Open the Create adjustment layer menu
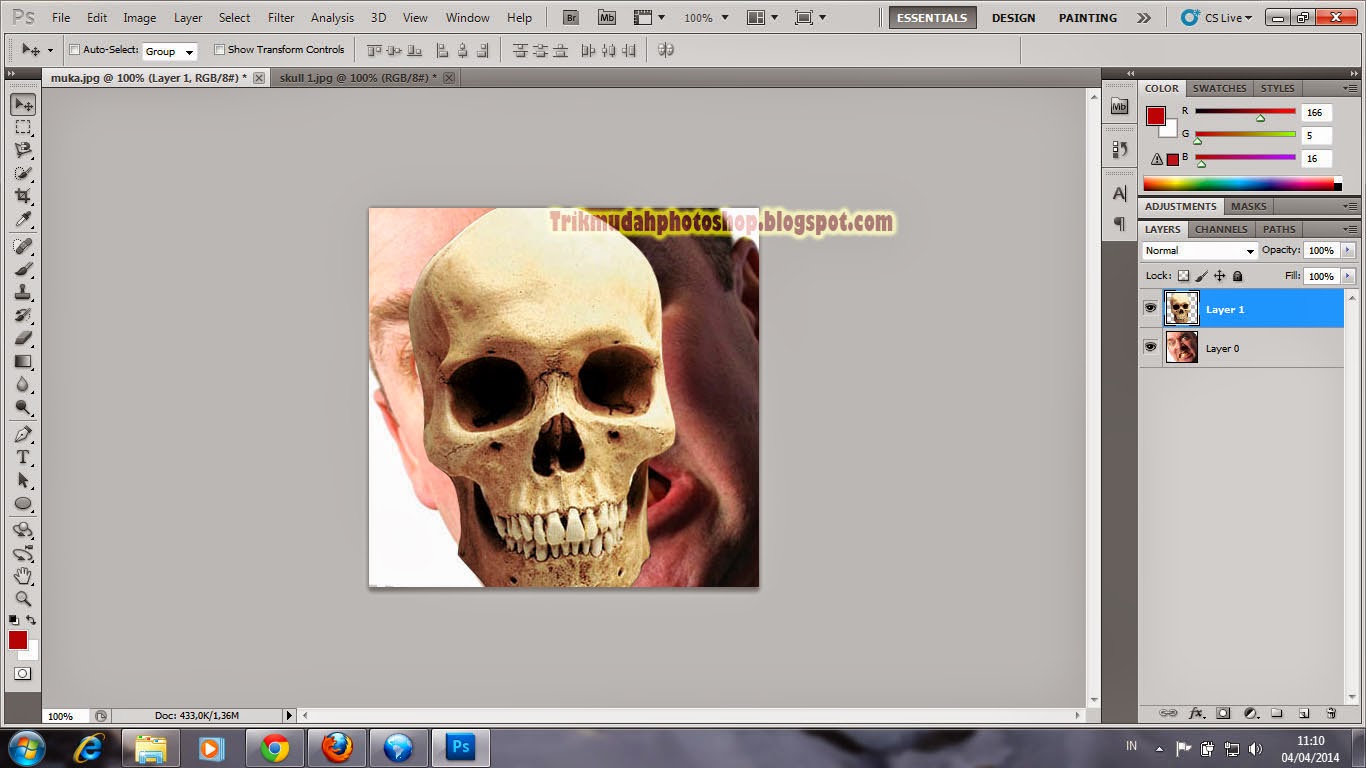 tap(1250, 713)
